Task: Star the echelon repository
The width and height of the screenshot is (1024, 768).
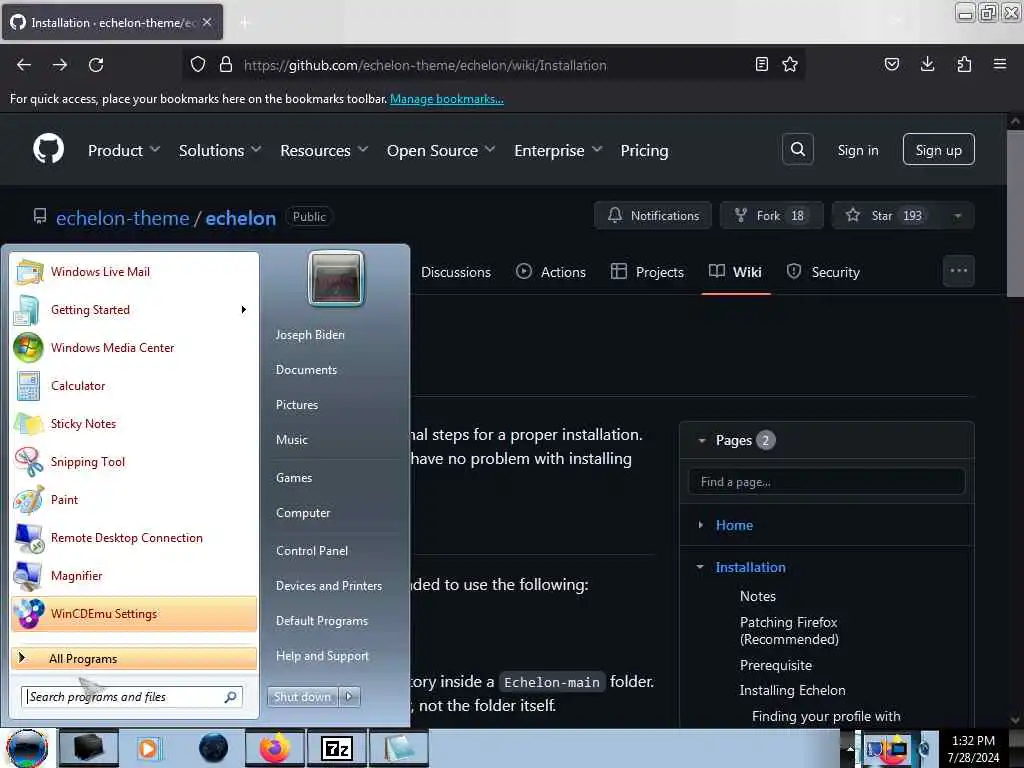Action: point(888,216)
